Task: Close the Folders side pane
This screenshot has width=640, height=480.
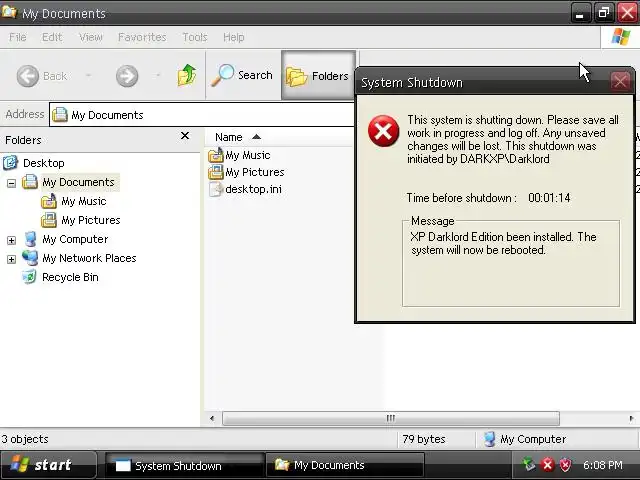Action: [185, 136]
